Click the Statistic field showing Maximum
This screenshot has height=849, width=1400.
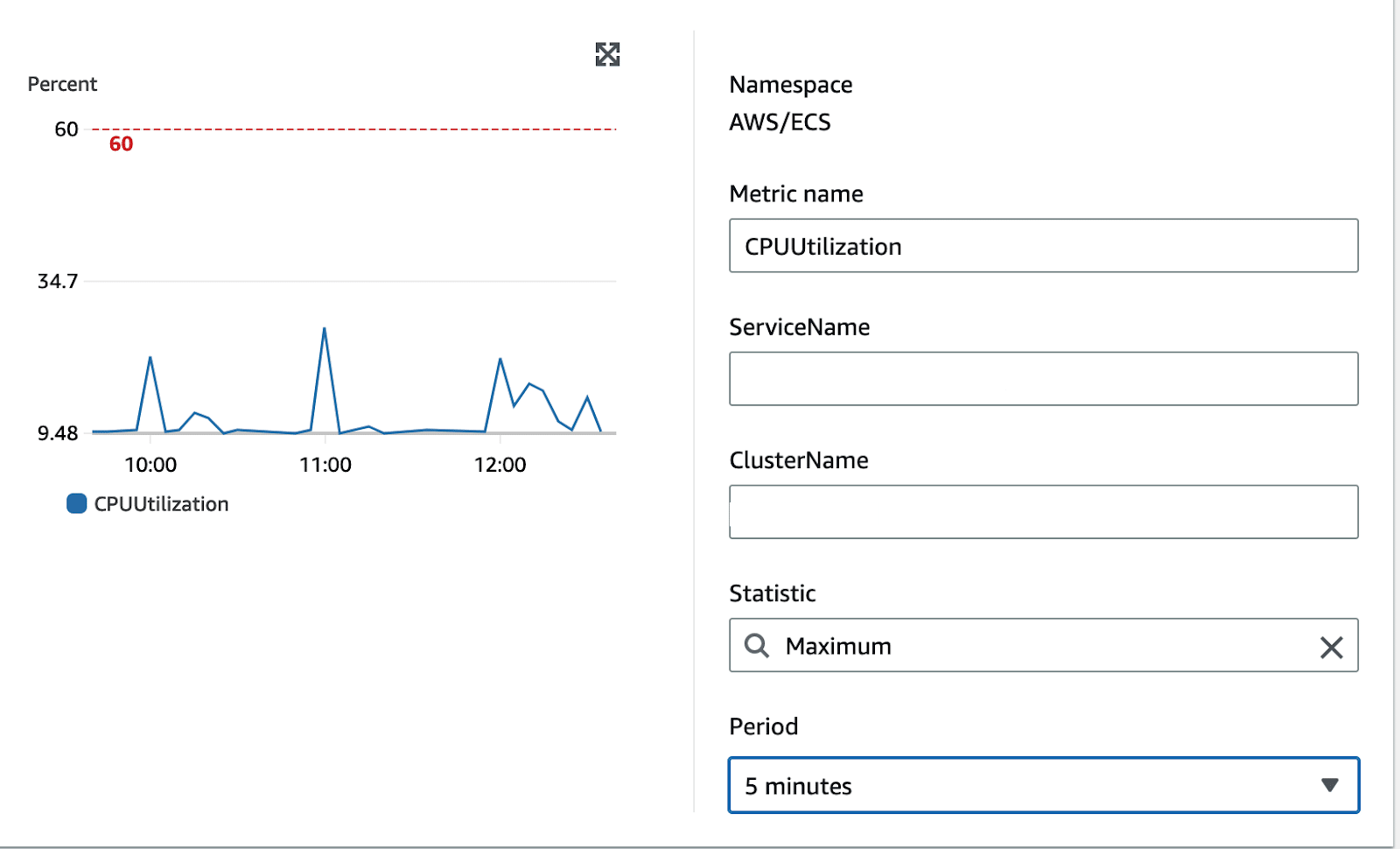point(1044,645)
